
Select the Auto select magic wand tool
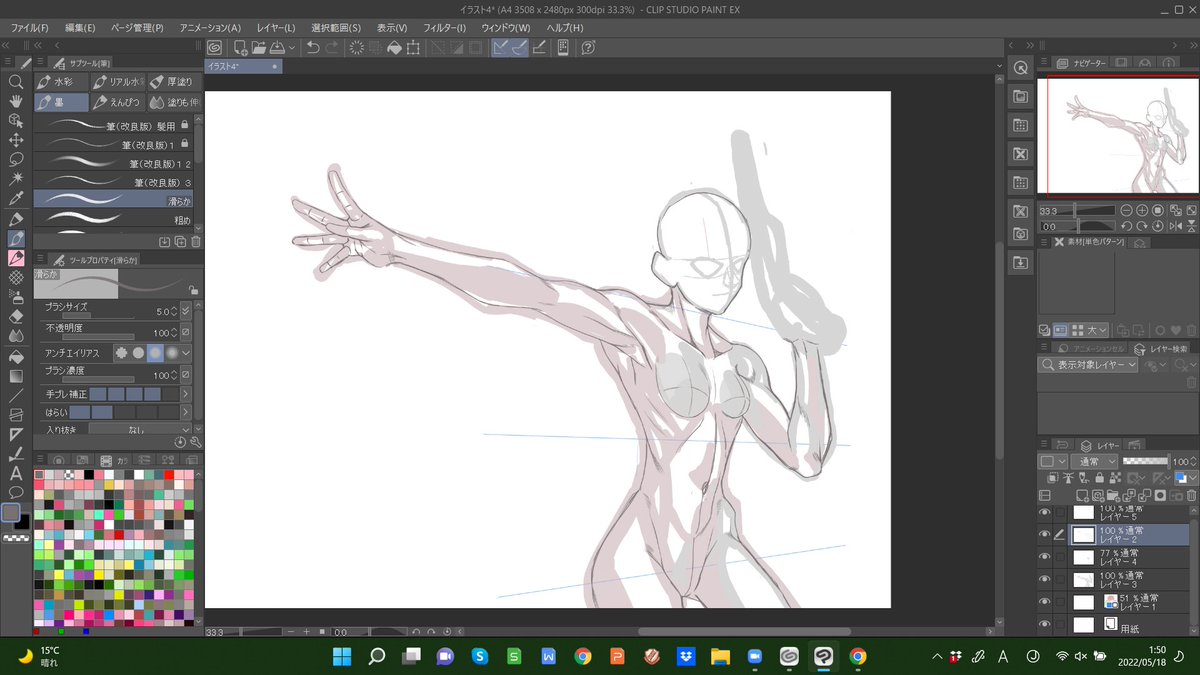16,179
